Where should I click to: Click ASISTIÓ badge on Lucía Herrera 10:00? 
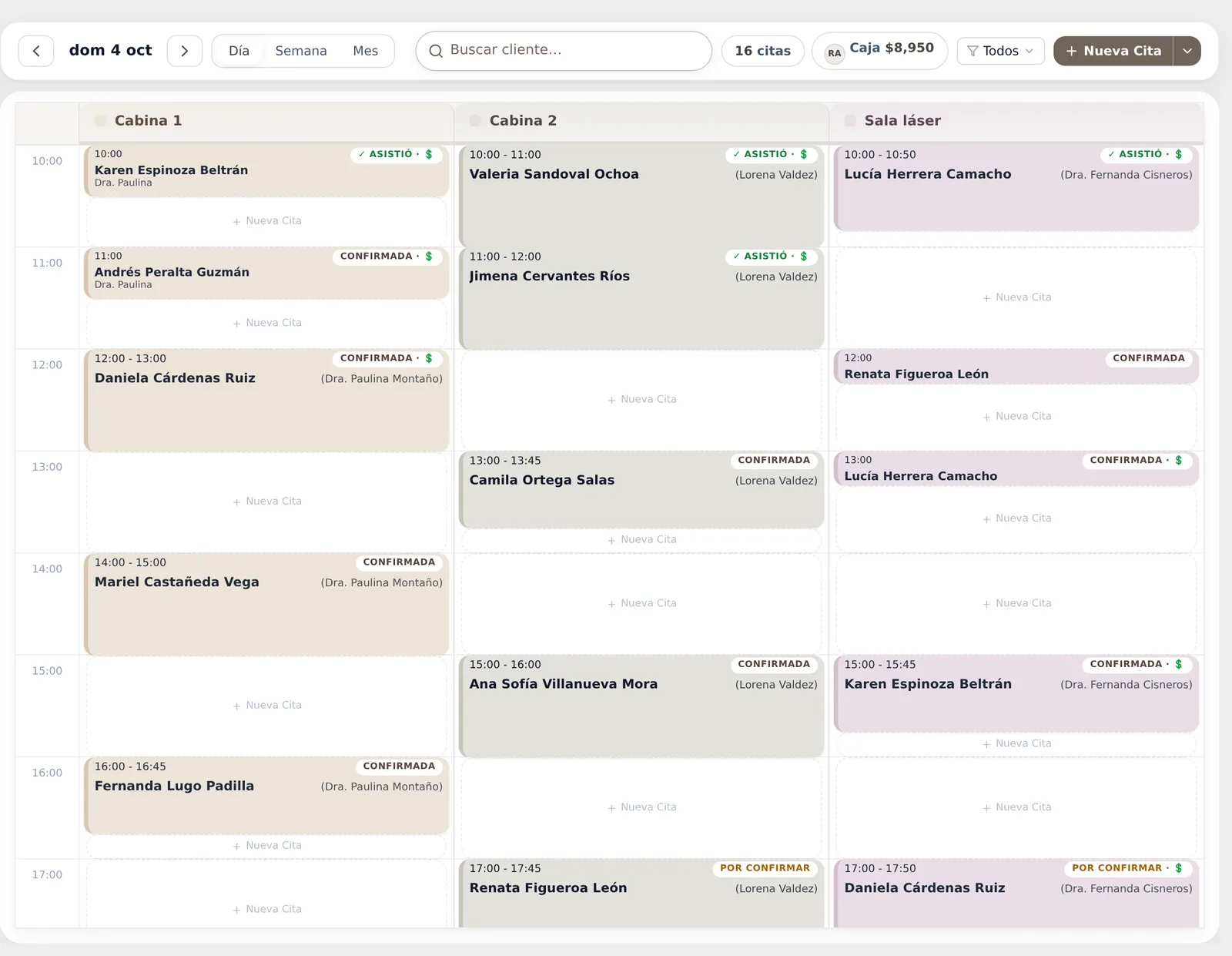[x=1146, y=154]
